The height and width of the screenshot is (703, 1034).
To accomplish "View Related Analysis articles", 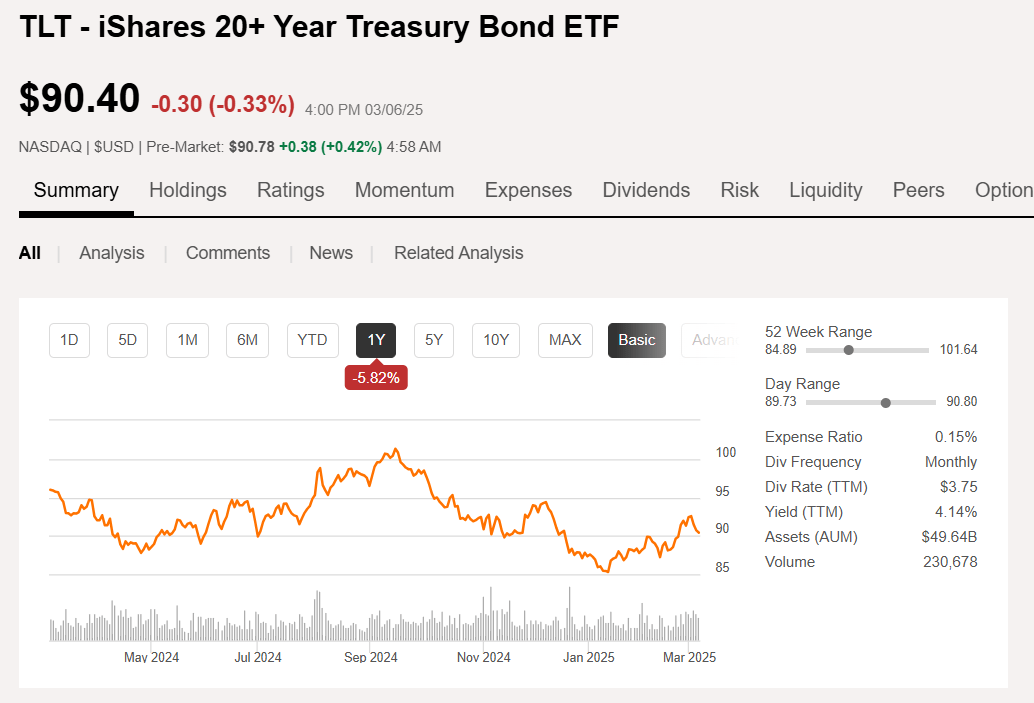I will click(x=458, y=253).
